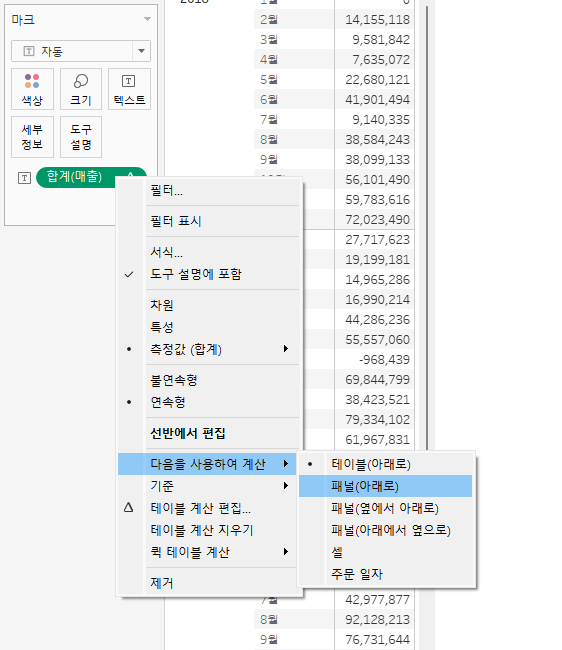Image resolution: width=562 pixels, height=650 pixels.
Task: Select 패널(옆에서 아래로) compute option
Action: click(x=386, y=508)
